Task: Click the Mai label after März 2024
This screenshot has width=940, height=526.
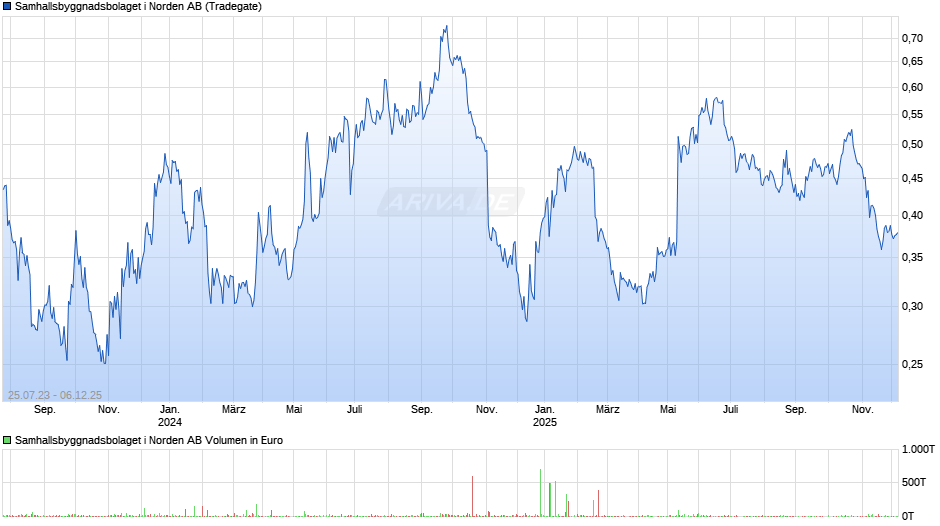Action: pos(294,410)
